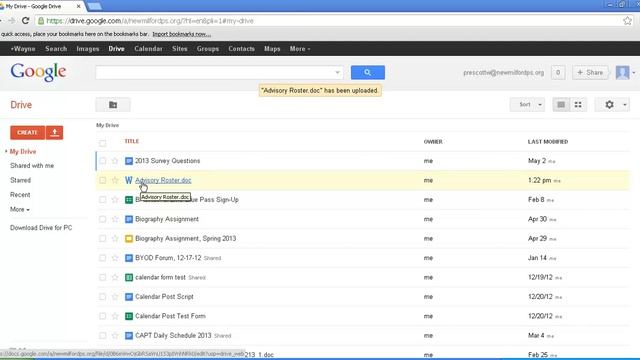
Task: Check the box for Advisory Roster.doc
Action: (x=102, y=180)
